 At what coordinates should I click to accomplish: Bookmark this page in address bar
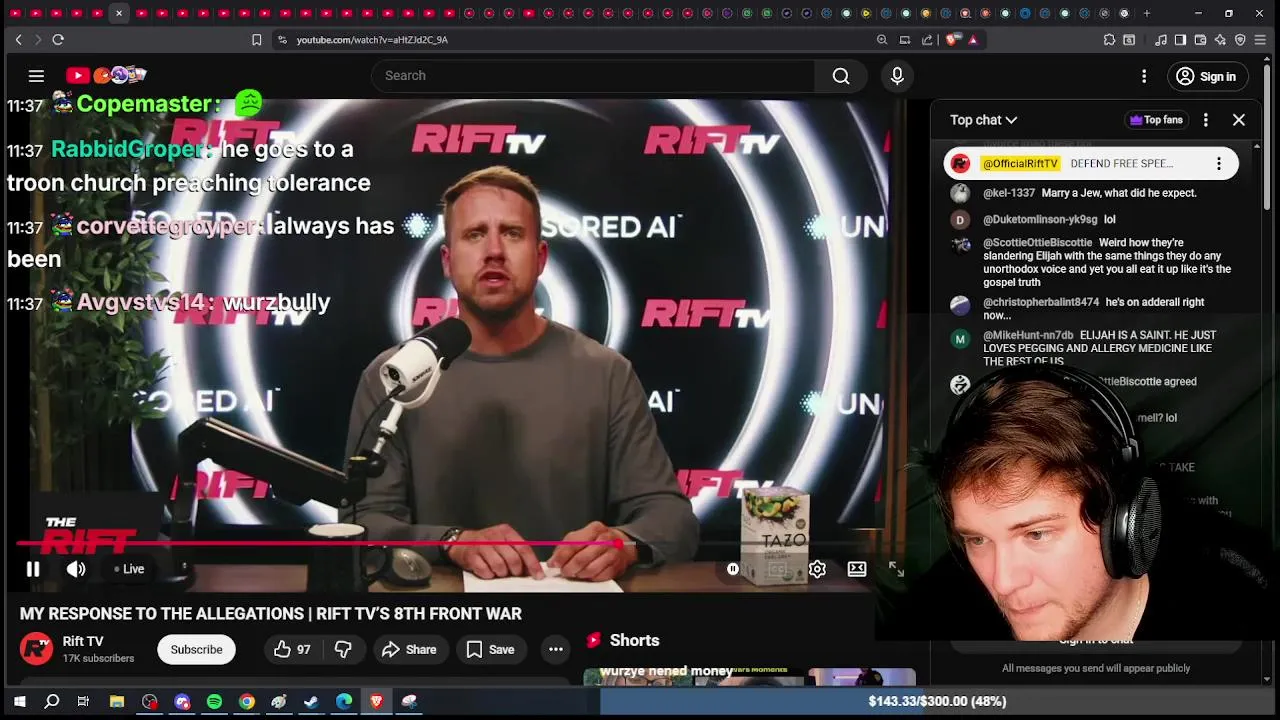click(x=256, y=40)
